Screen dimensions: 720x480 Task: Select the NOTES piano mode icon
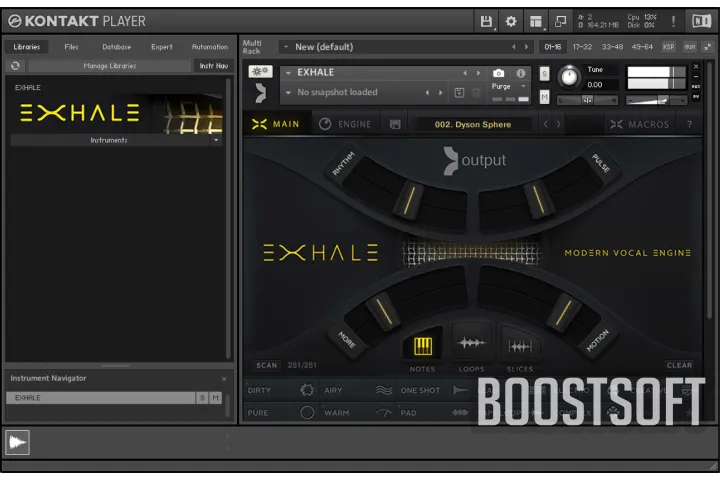tap(422, 346)
